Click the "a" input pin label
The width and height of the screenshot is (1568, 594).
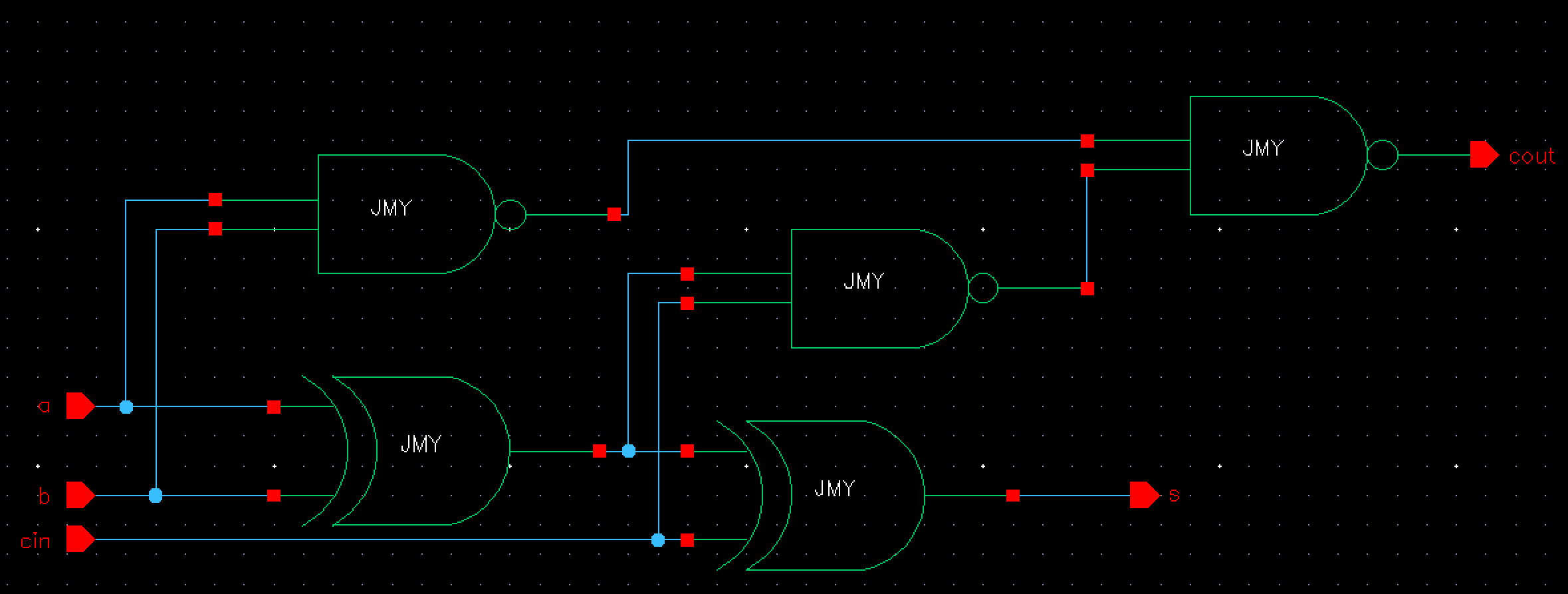tap(44, 406)
